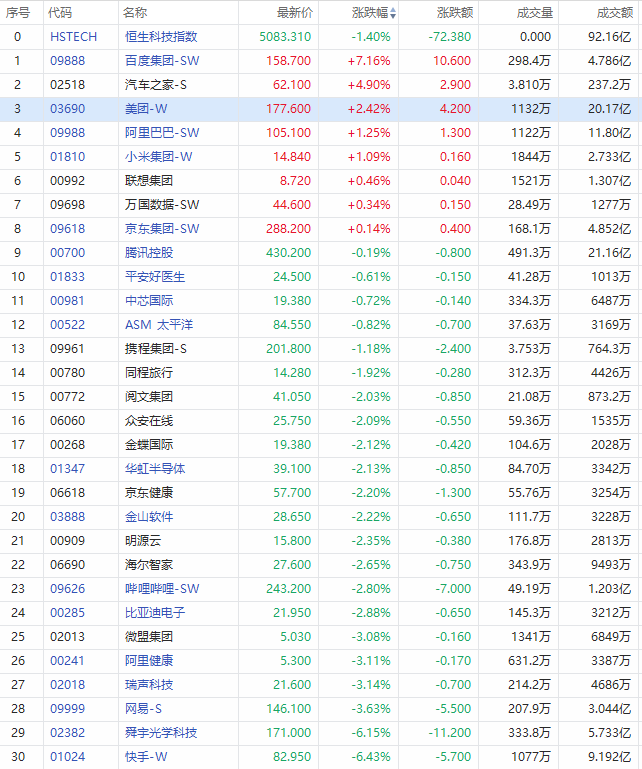
Task: Click 腾讯控股 turnover 21.16亿
Action: [x=610, y=253]
